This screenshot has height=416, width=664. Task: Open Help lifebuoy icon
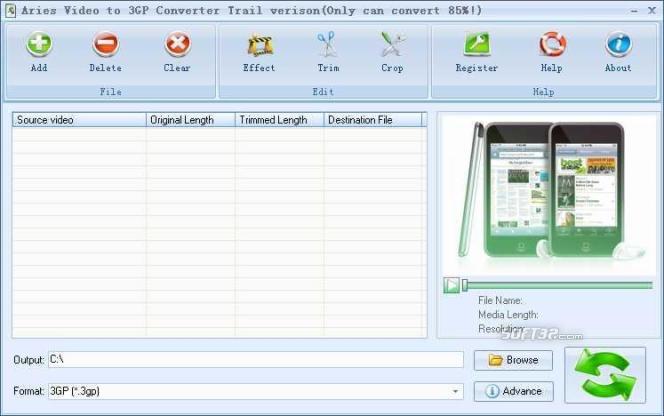coord(552,44)
